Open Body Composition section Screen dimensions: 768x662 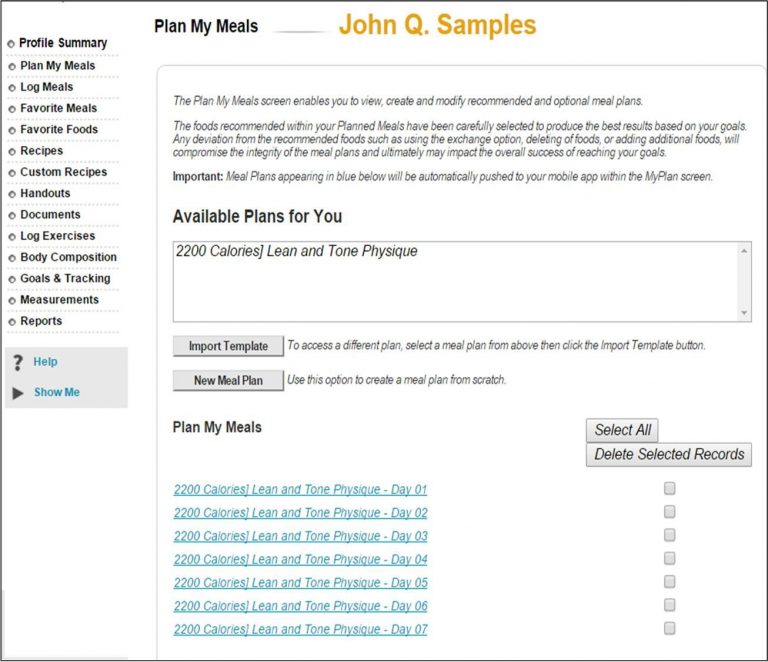[68, 257]
